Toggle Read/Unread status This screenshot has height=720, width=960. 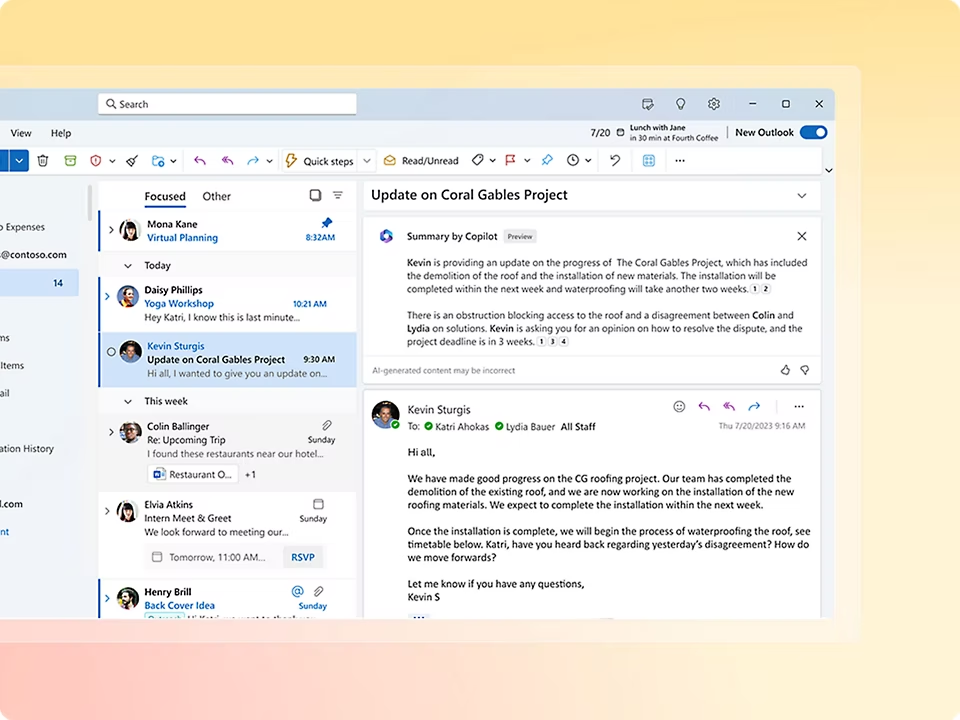click(421, 160)
